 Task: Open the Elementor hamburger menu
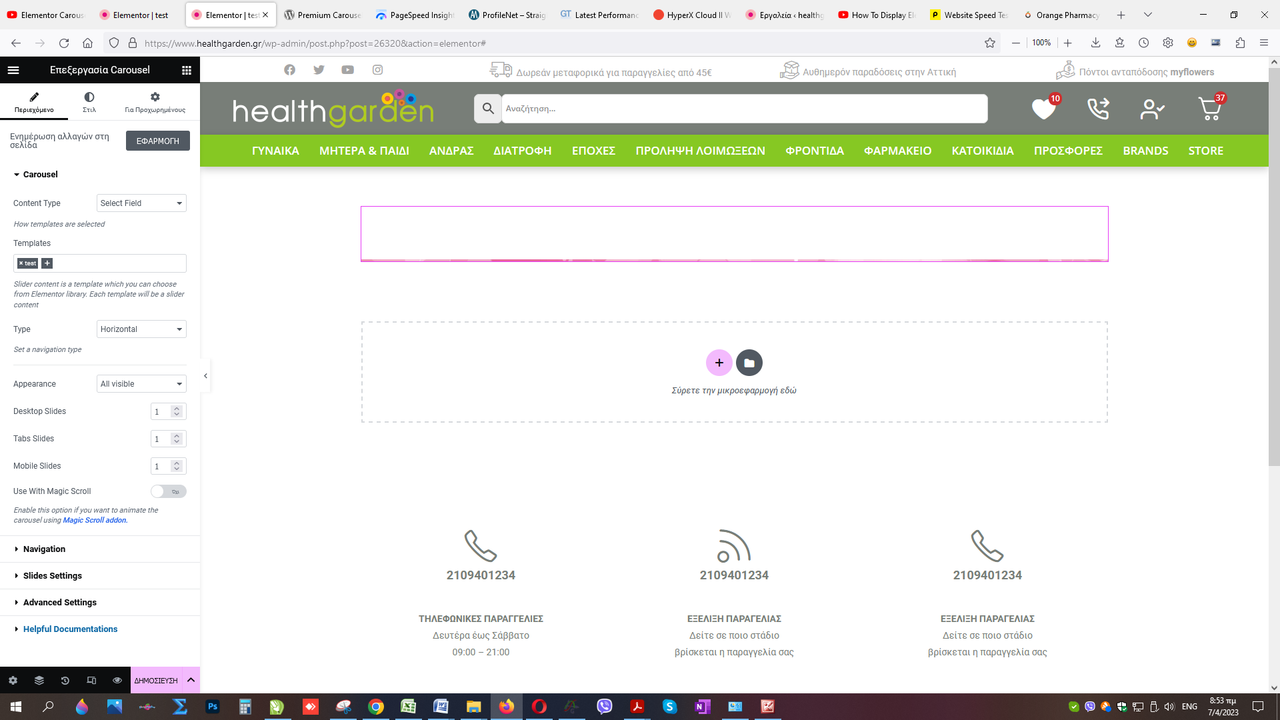[x=13, y=70]
